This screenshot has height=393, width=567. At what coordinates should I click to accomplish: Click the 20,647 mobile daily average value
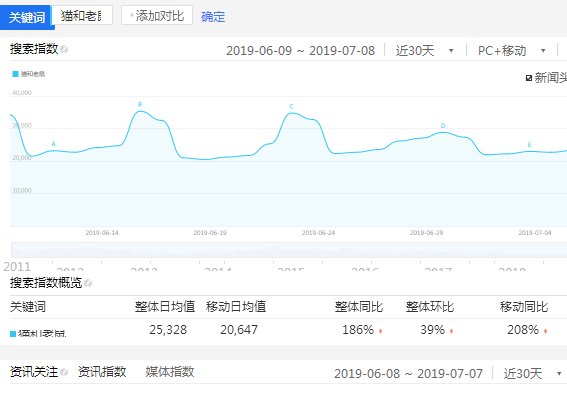click(239, 330)
